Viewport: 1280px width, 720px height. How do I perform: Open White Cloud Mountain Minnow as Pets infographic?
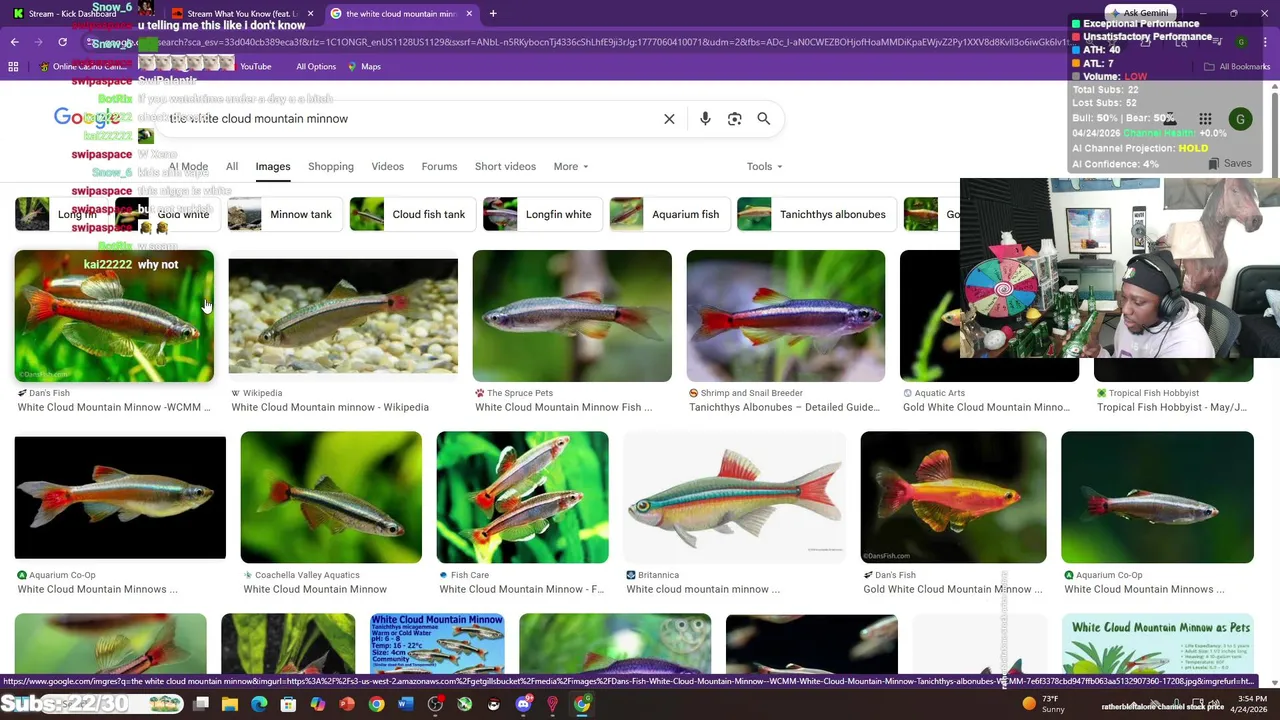(1157, 644)
